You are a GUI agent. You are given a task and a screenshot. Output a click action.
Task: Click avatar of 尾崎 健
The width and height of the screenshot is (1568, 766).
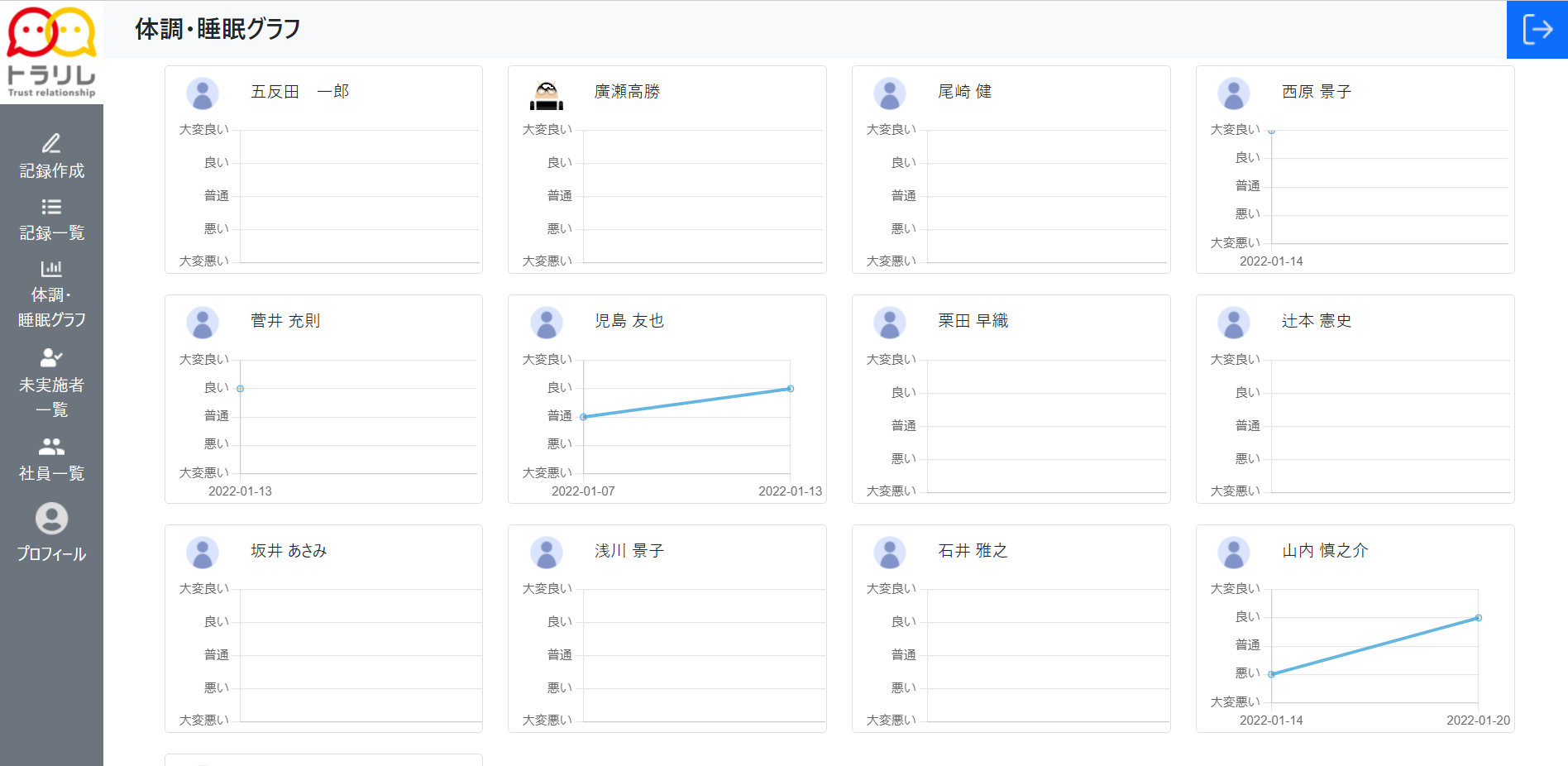(890, 93)
